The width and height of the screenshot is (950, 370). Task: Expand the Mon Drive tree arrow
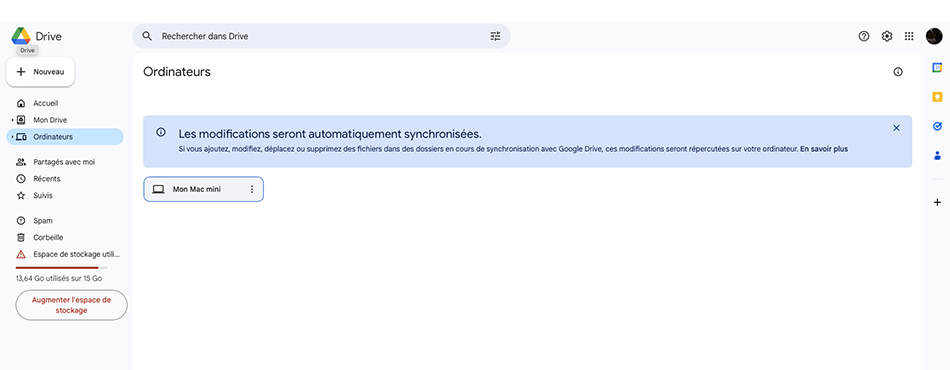12,120
